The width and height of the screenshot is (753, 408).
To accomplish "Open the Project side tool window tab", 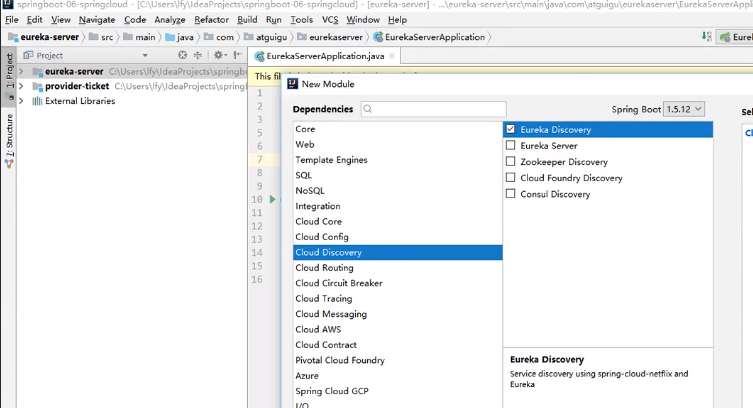I will [x=9, y=76].
